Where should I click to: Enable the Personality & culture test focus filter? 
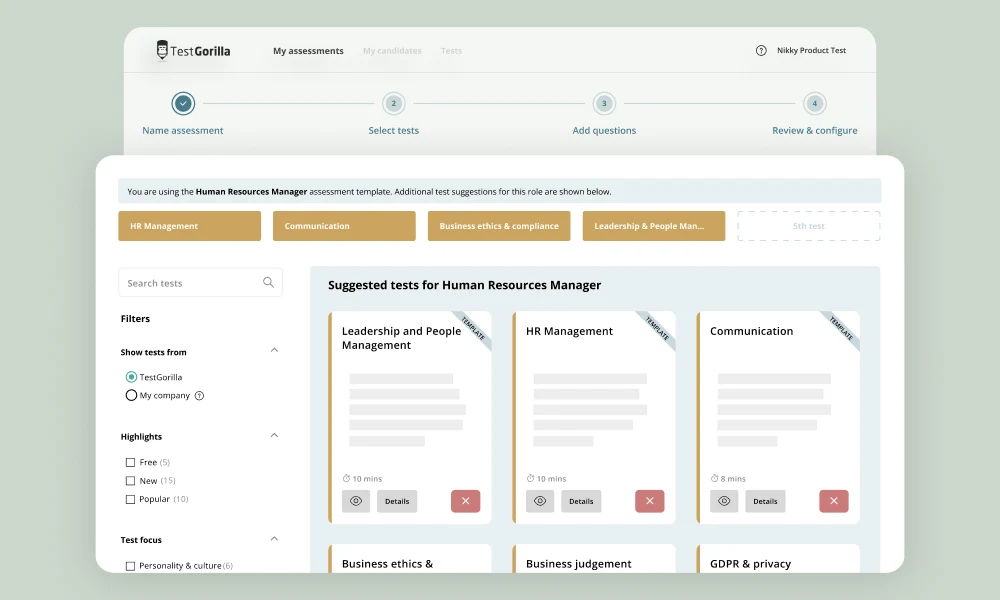click(130, 565)
